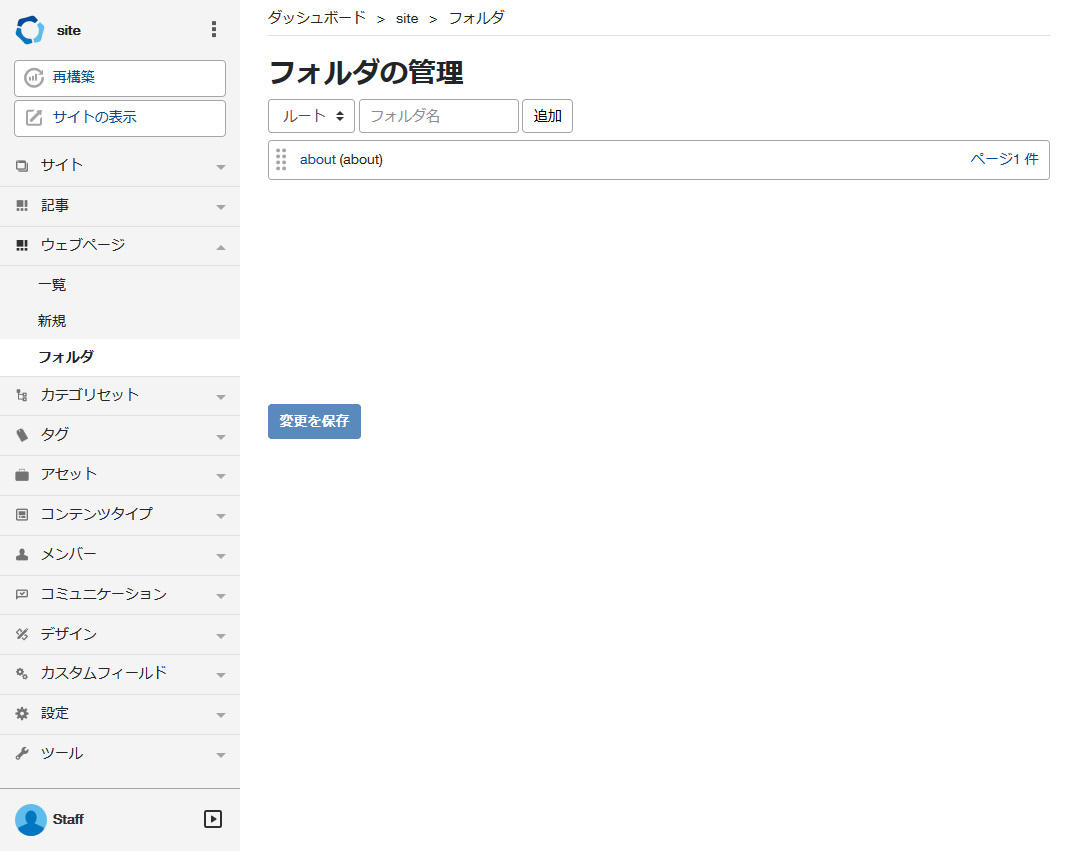
Task: Click the Movable Type site logo icon
Action: [30, 30]
